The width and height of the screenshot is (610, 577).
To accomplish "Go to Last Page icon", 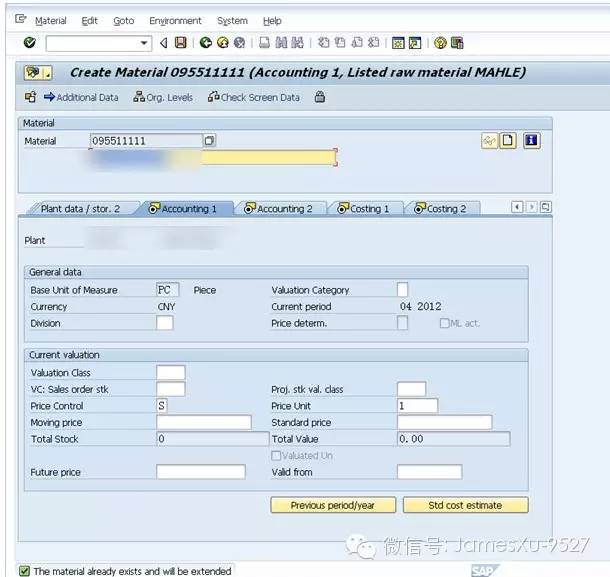I will coord(373,42).
